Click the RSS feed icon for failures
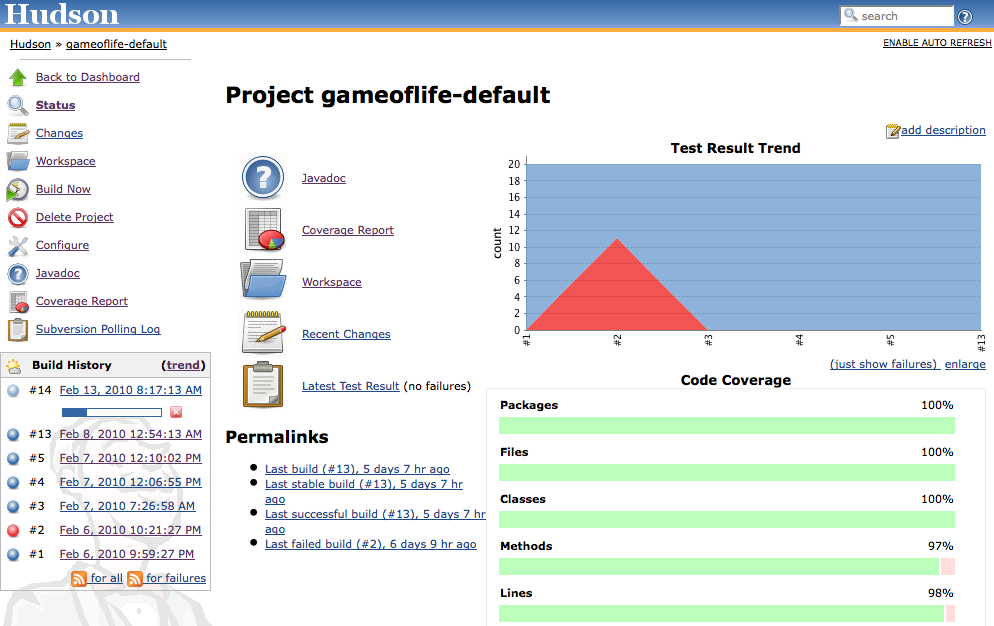Image resolution: width=994 pixels, height=626 pixels. 135,578
